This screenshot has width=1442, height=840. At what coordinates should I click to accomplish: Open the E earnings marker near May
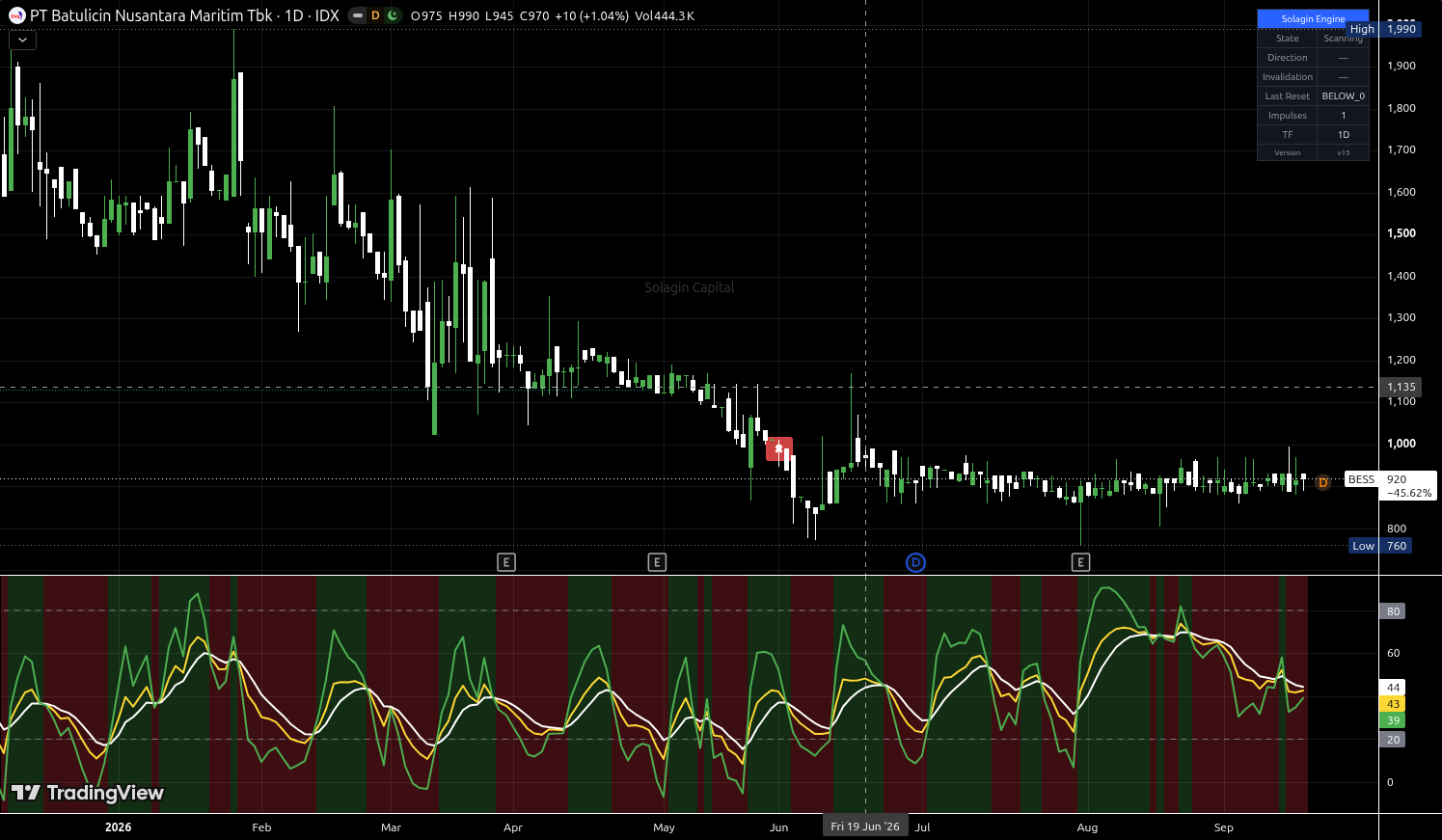pos(657,562)
